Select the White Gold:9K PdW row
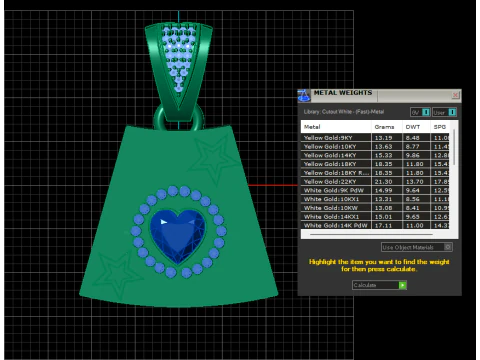This screenshot has width=480, height=360. [375, 190]
